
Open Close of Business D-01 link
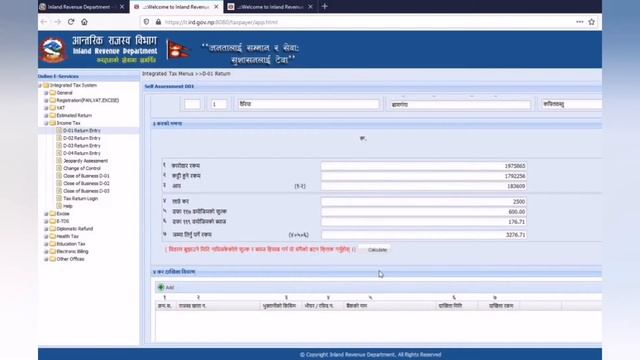(x=86, y=176)
